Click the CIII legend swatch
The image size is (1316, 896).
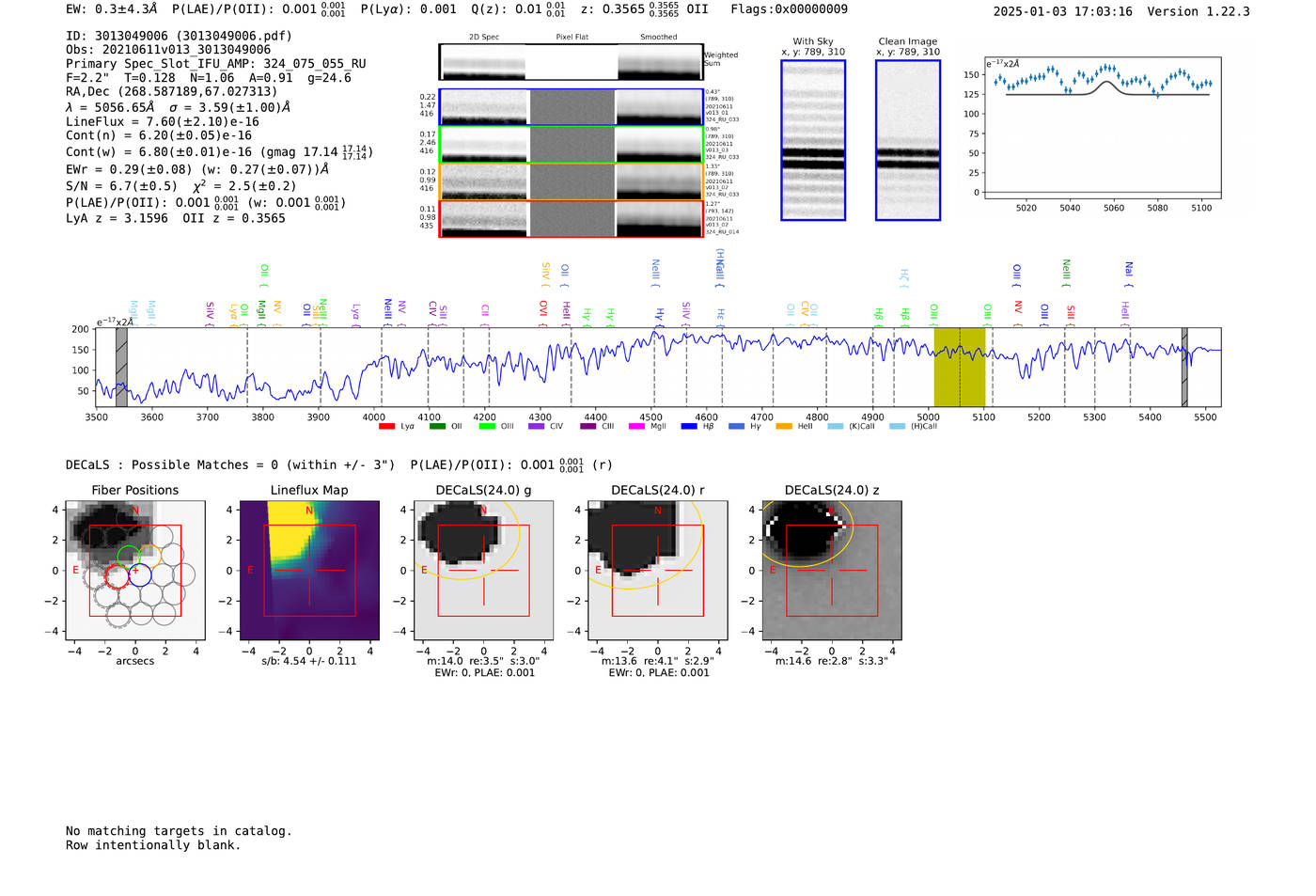click(588, 427)
